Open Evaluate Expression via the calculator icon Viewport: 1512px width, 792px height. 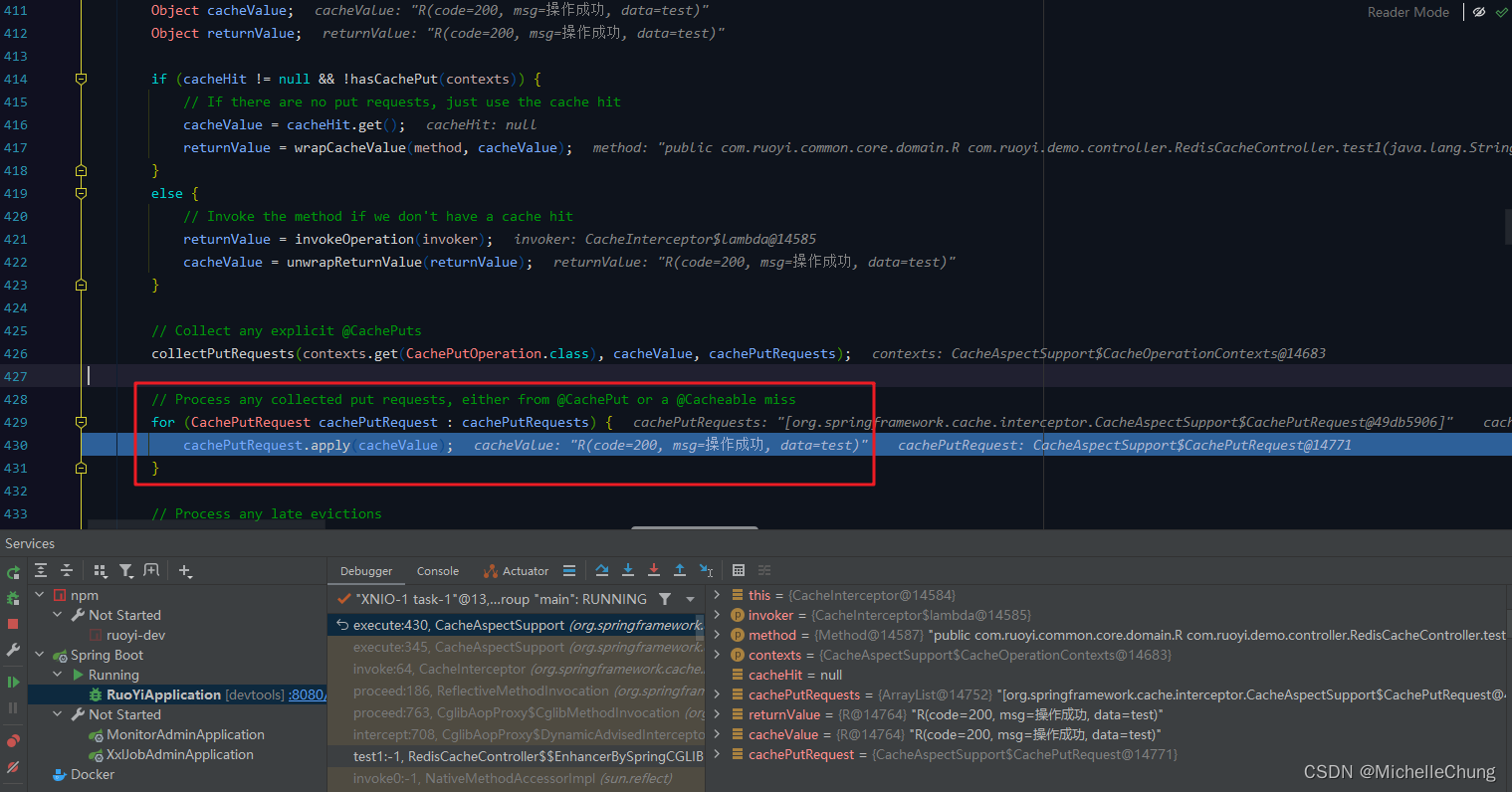(x=739, y=570)
